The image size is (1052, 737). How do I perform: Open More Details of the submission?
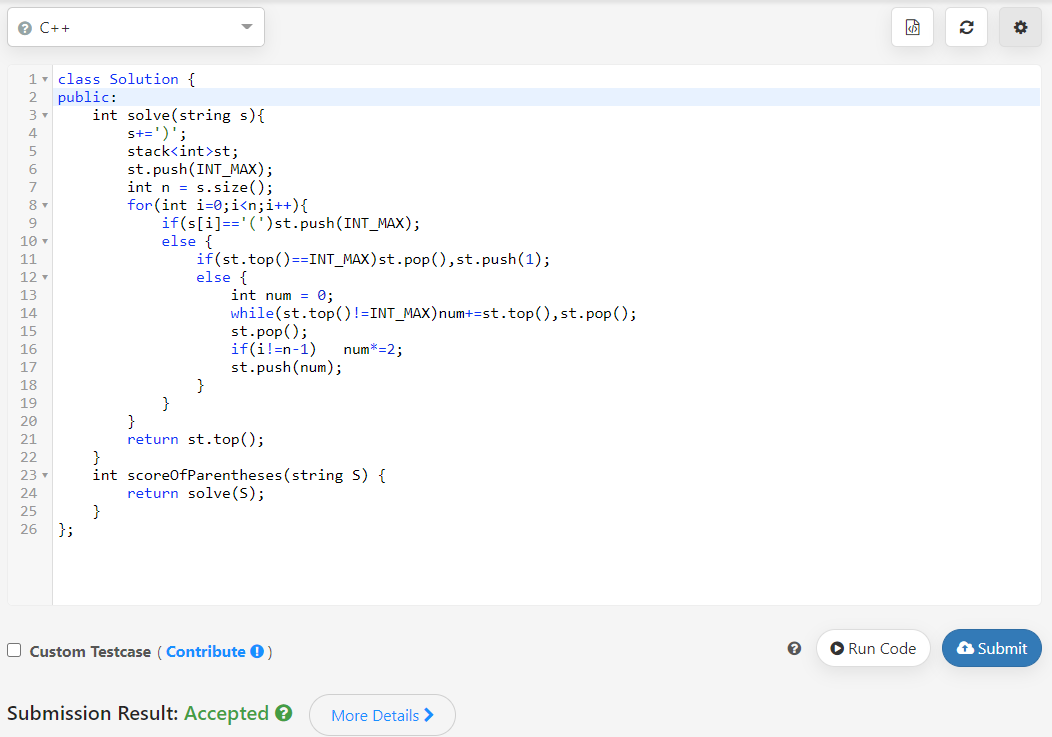point(382,715)
